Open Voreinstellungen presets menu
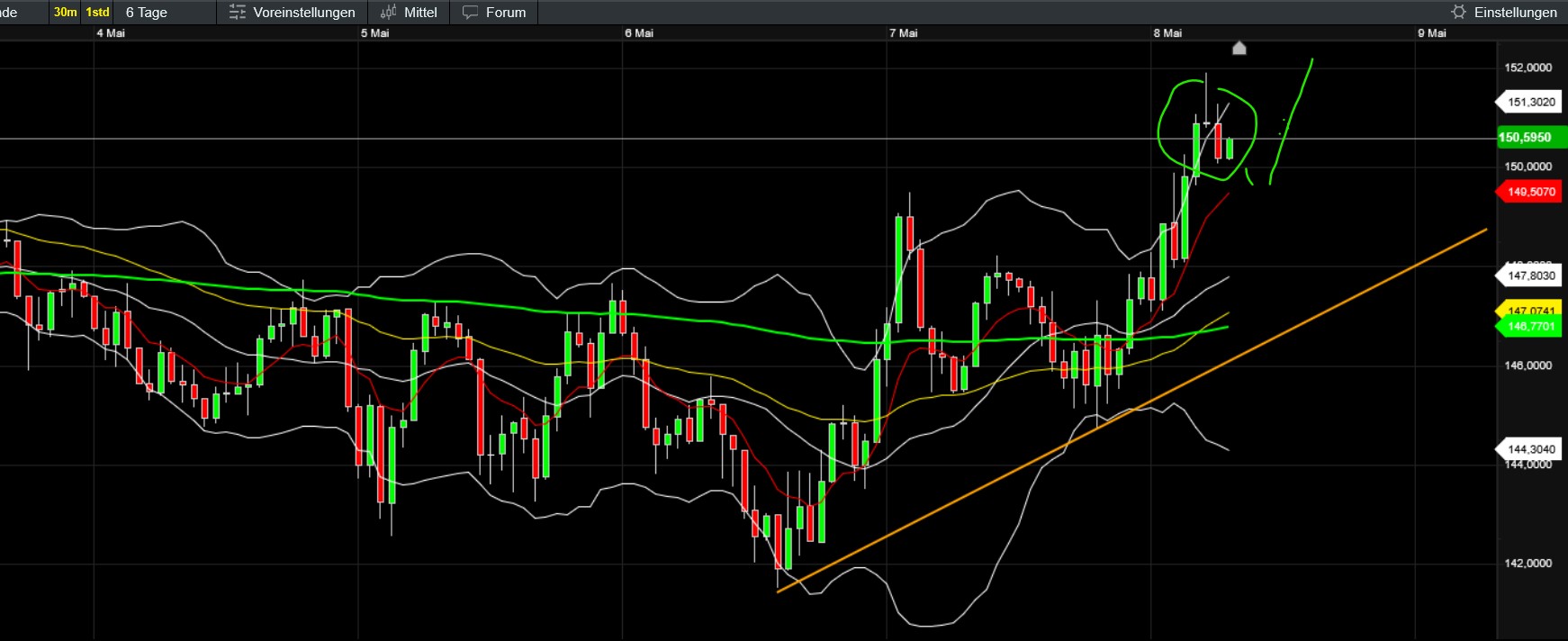 293,13
